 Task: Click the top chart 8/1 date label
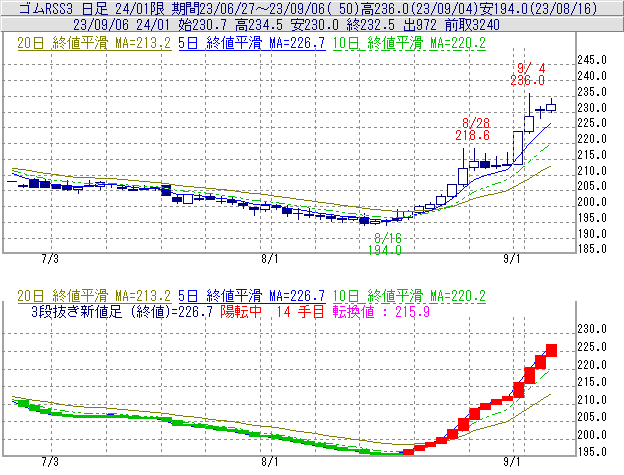coord(270,259)
